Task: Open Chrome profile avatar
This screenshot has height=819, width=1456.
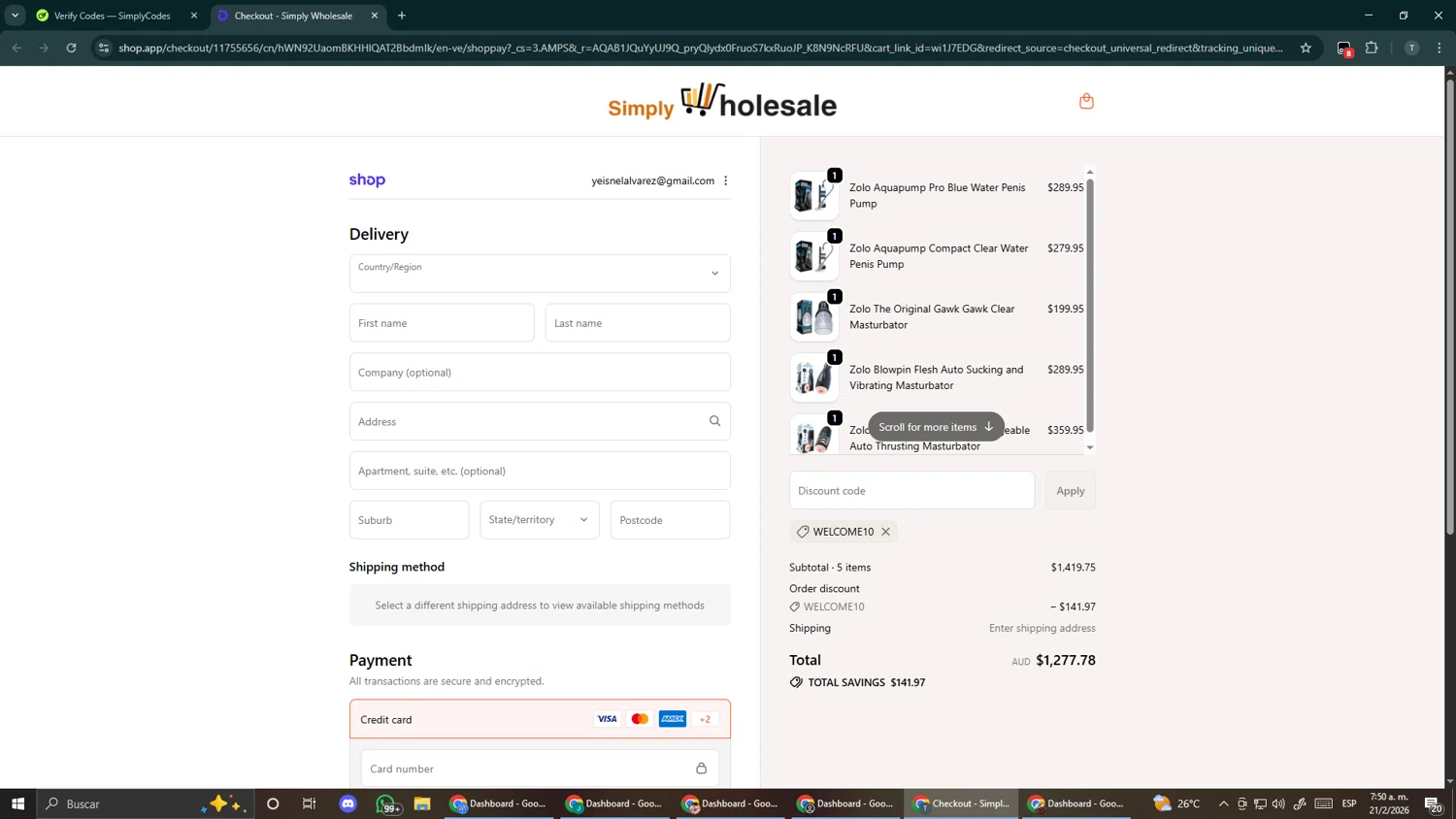Action: click(x=1411, y=48)
